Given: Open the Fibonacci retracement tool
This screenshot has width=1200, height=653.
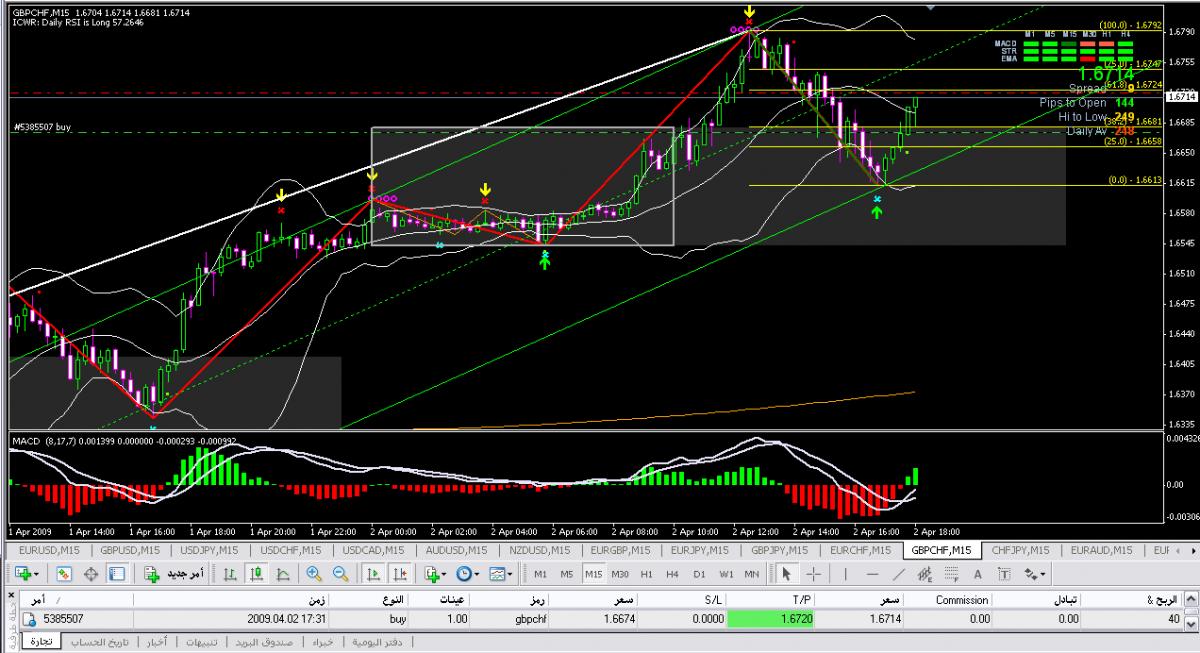Looking at the screenshot, I should point(951,574).
